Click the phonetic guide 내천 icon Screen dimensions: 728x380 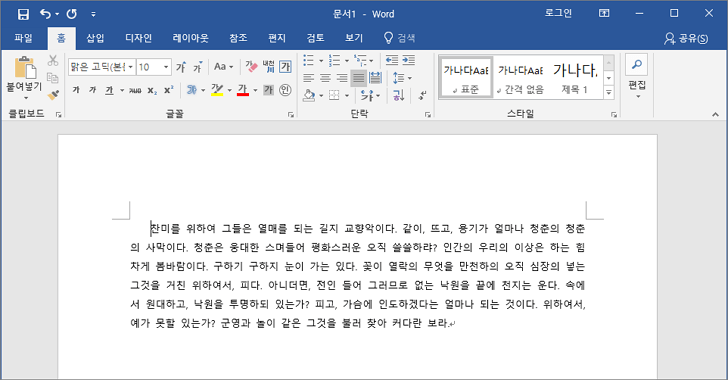tap(268, 67)
